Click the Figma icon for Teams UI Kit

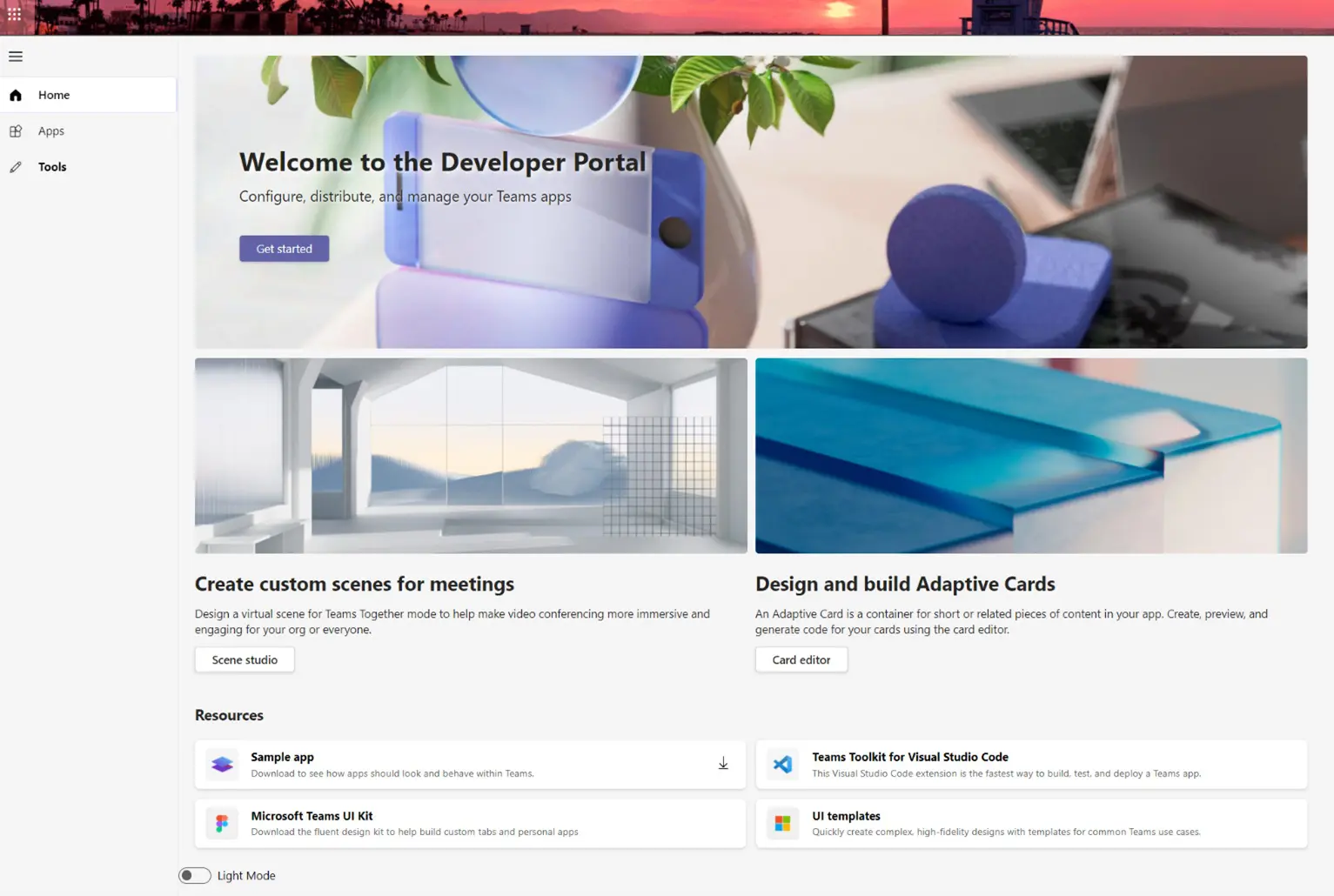222,823
